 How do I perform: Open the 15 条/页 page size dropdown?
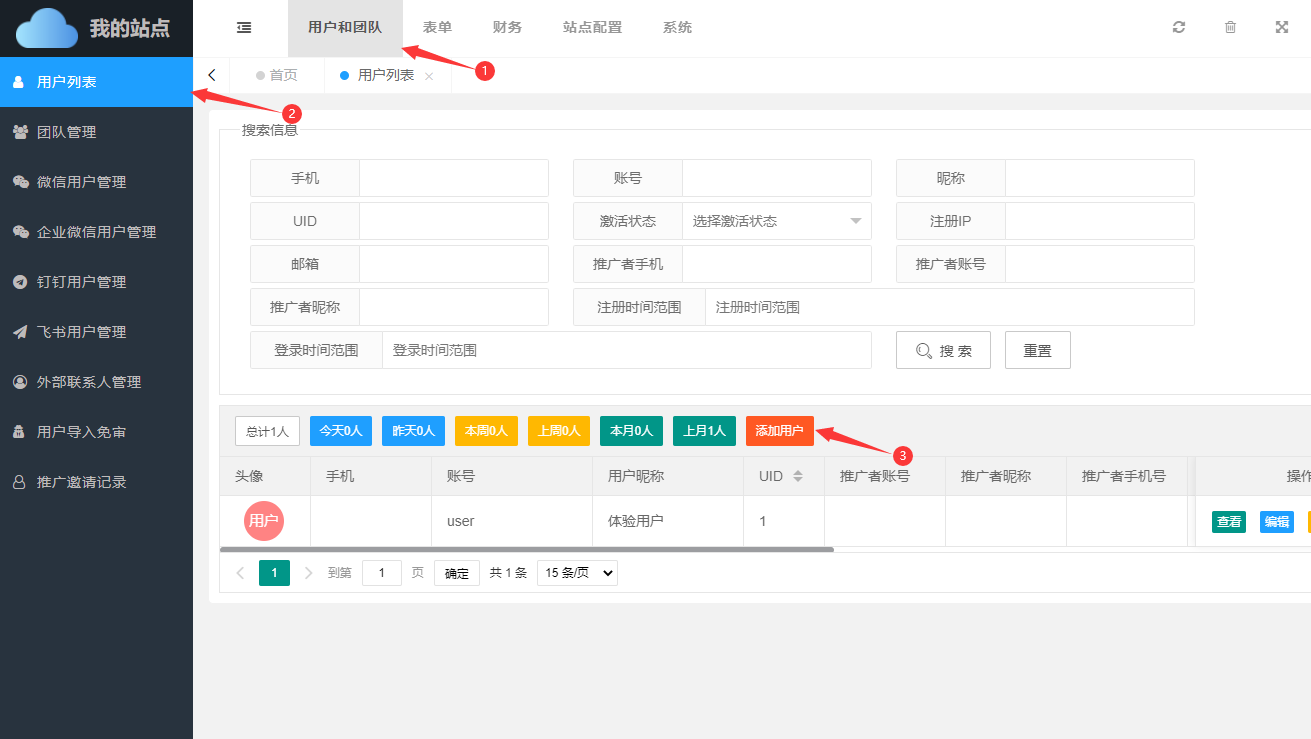click(x=577, y=573)
